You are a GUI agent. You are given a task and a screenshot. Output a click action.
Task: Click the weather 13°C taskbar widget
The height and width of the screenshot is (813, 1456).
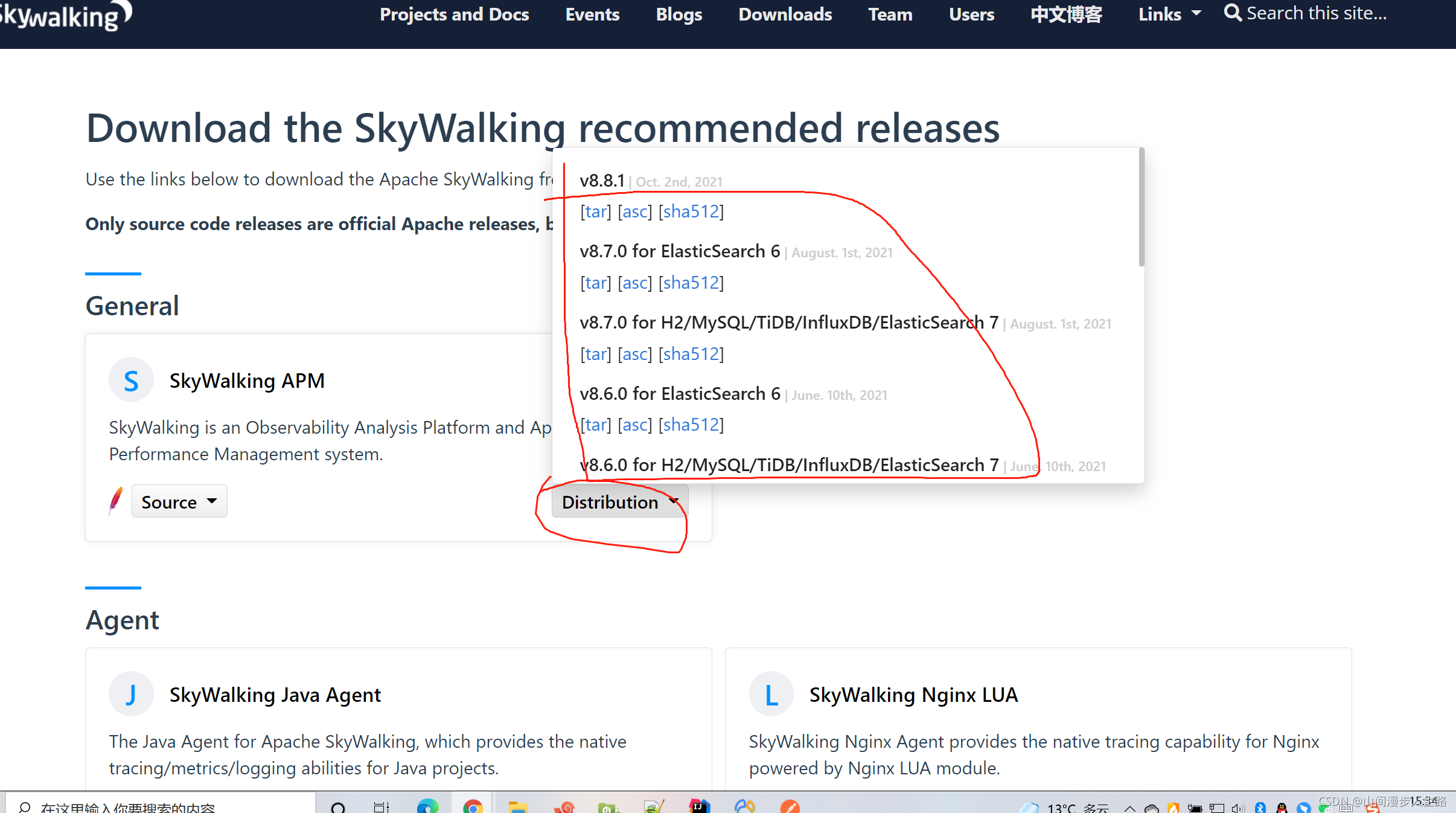1065,808
